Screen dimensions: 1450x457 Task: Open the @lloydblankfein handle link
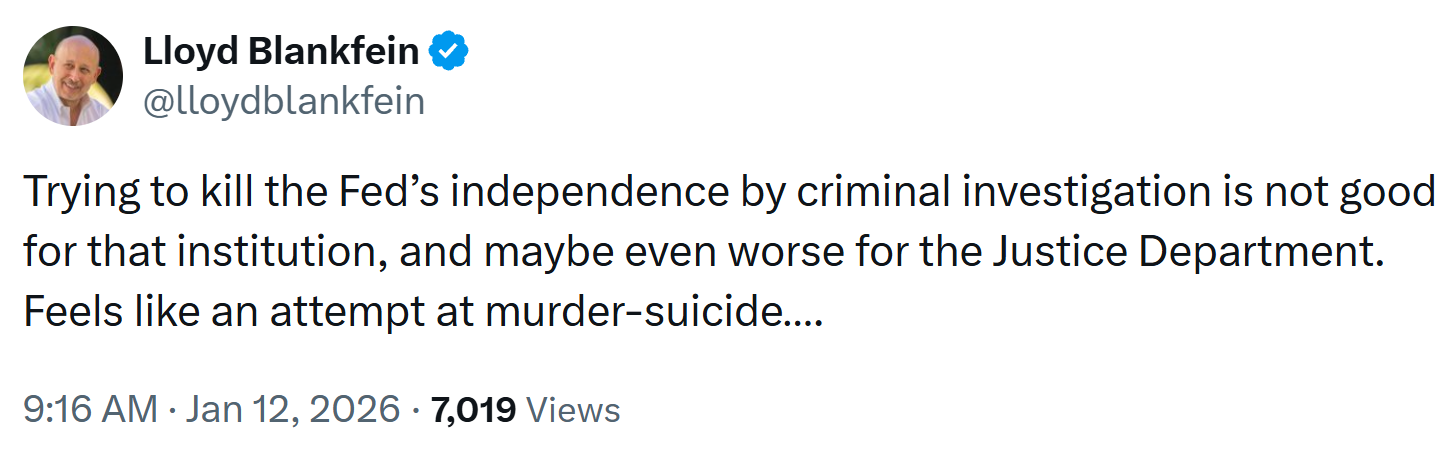point(284,101)
